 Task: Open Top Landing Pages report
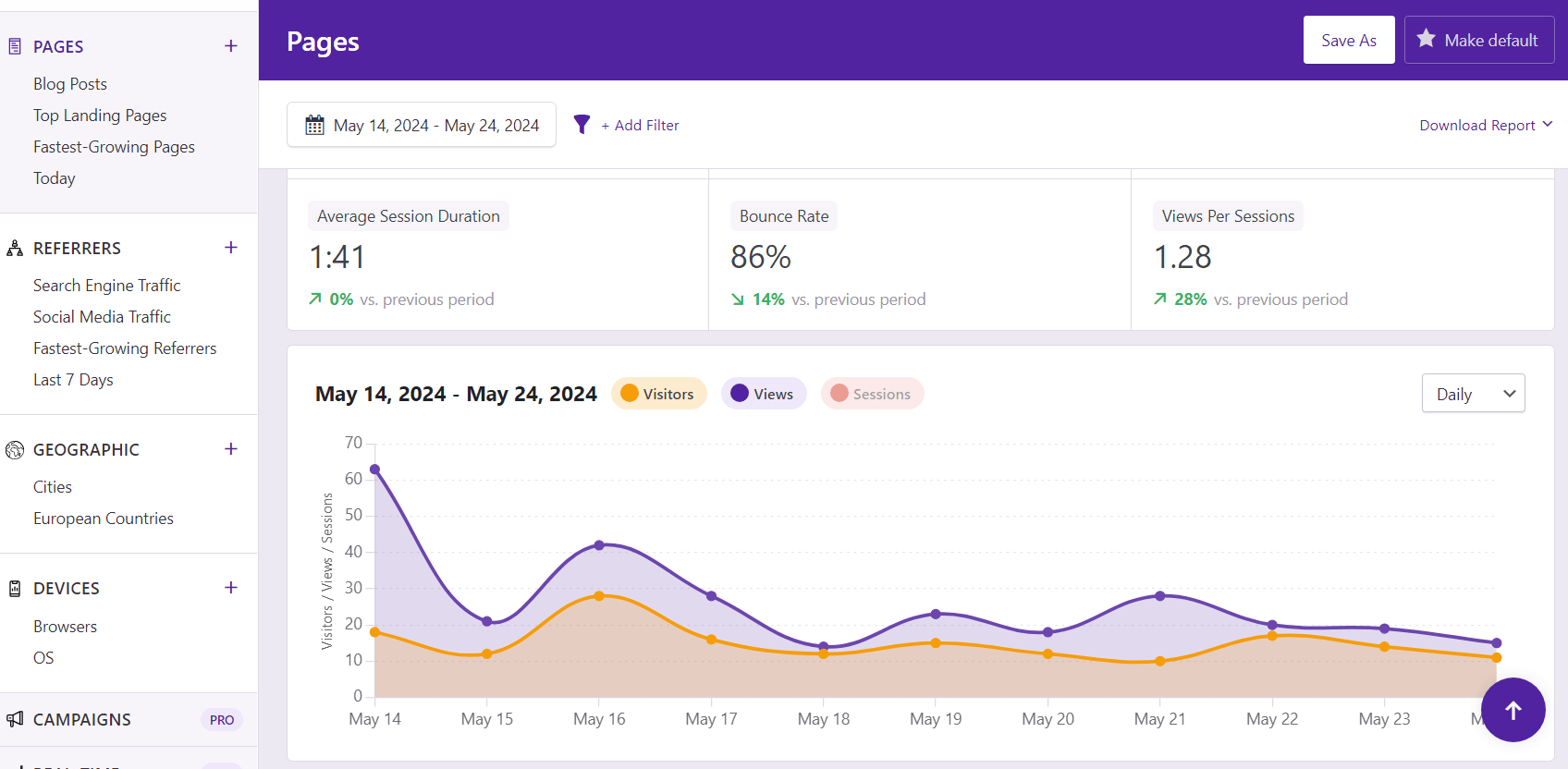100,116
